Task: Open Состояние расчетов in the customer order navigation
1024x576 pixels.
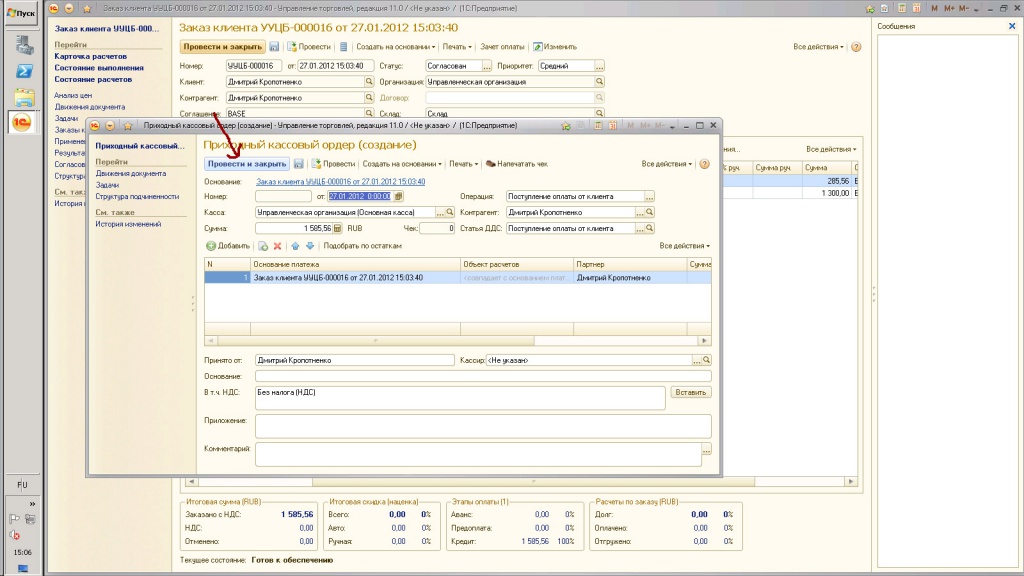Action: tap(93, 80)
